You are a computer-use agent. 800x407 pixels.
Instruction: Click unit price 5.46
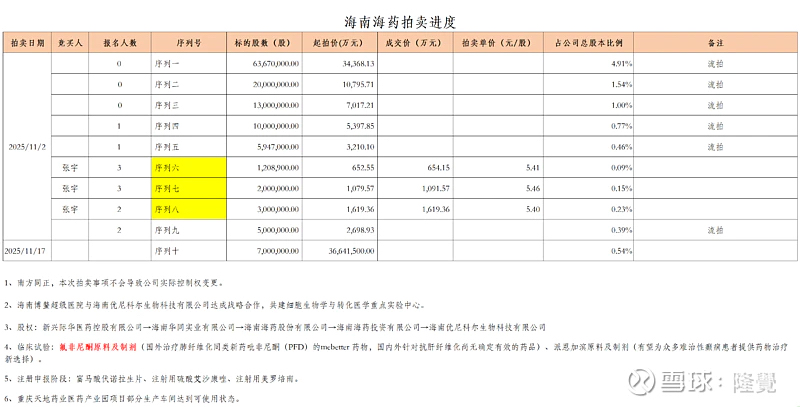pyautogui.click(x=534, y=189)
